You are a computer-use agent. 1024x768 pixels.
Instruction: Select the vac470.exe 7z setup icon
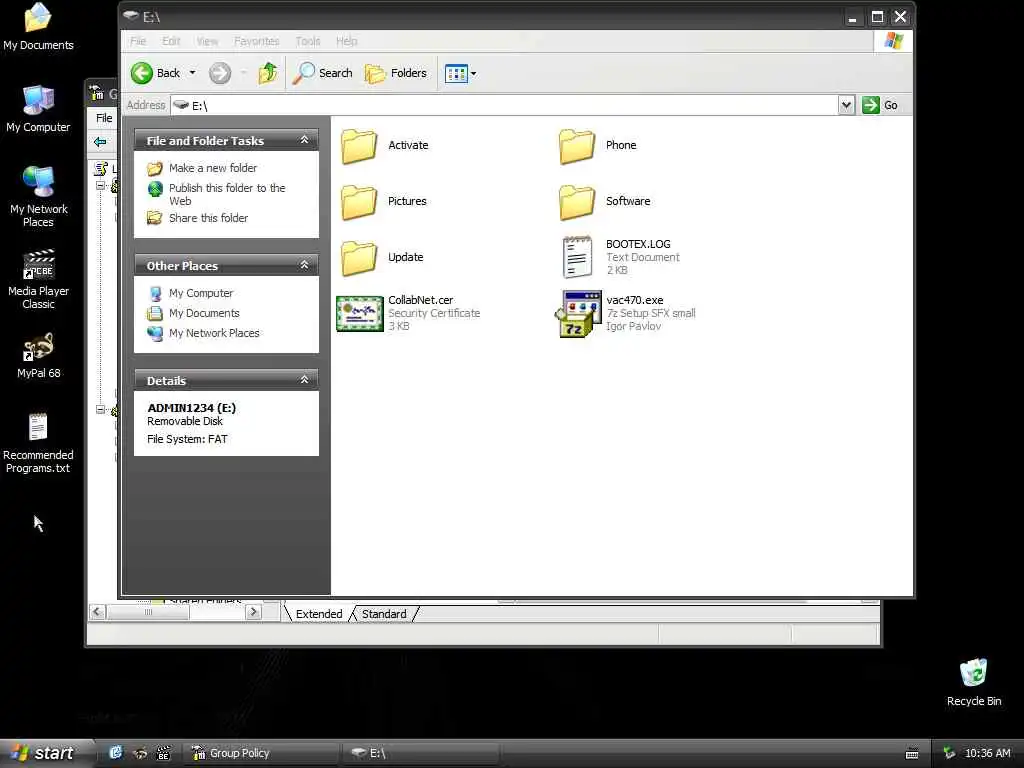click(x=578, y=314)
